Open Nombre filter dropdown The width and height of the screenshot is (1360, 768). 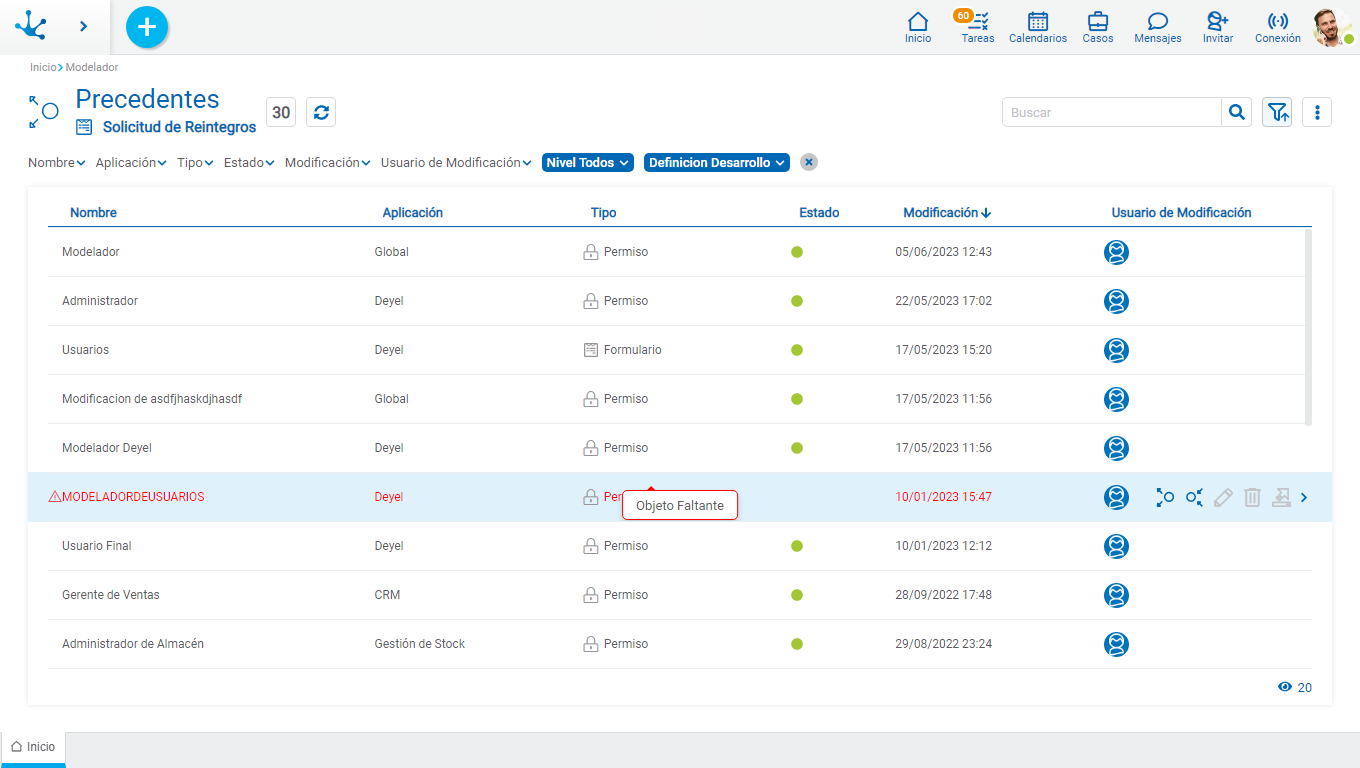pos(57,162)
